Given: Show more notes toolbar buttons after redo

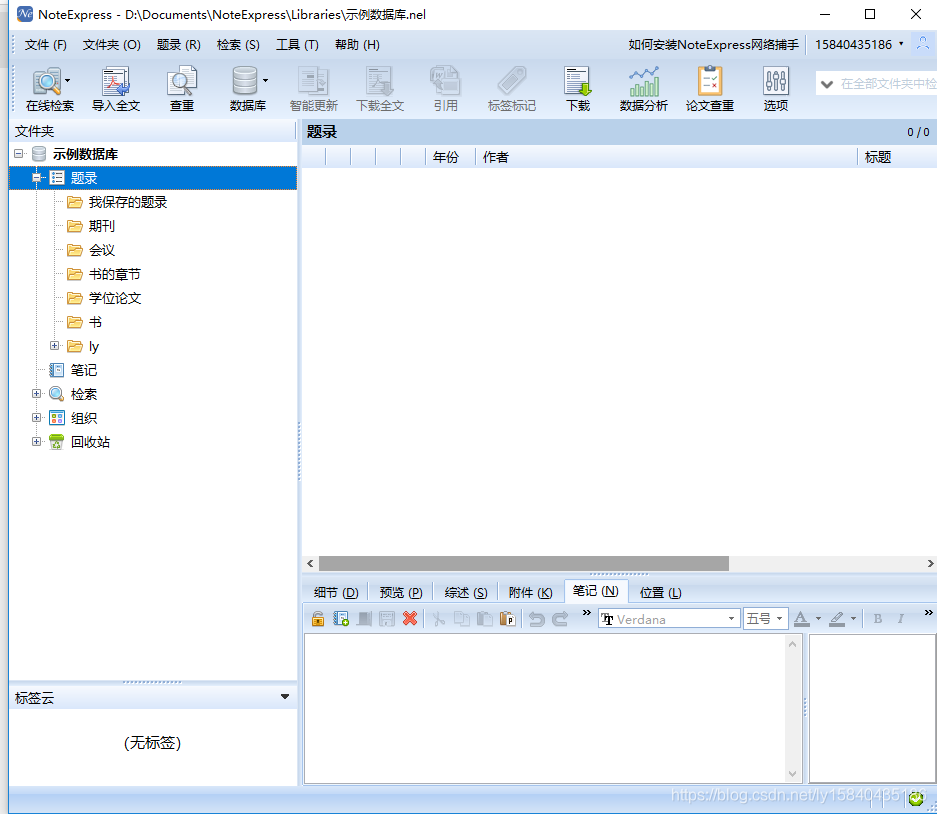Looking at the screenshot, I should [586, 613].
